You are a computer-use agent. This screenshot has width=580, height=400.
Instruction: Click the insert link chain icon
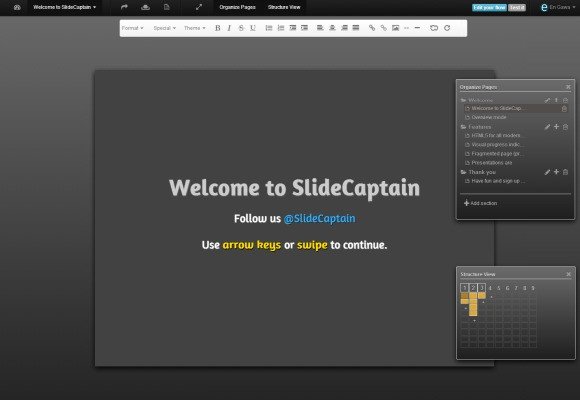click(372, 28)
